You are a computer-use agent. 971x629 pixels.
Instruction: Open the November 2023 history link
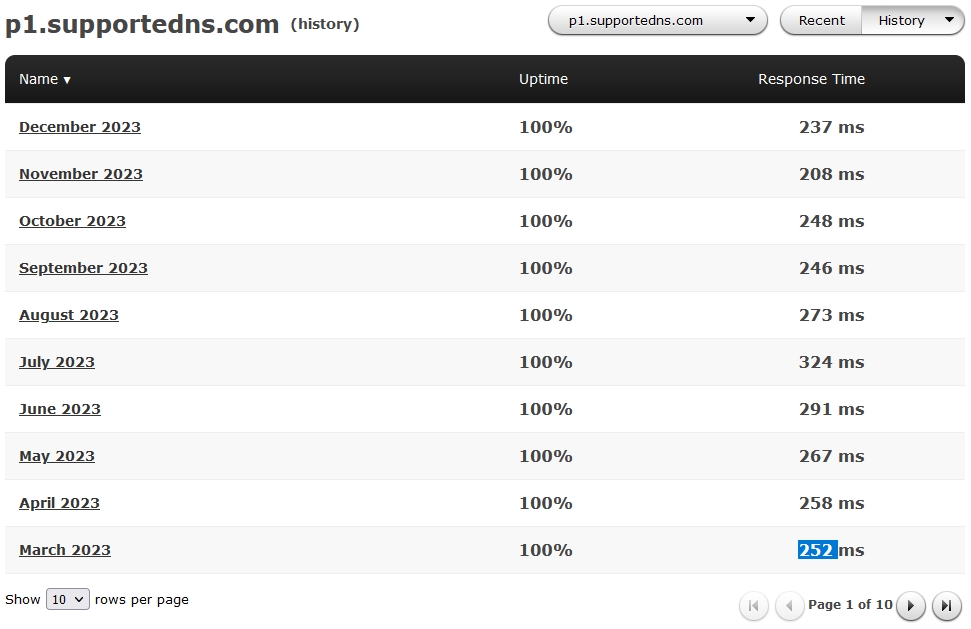coord(81,174)
